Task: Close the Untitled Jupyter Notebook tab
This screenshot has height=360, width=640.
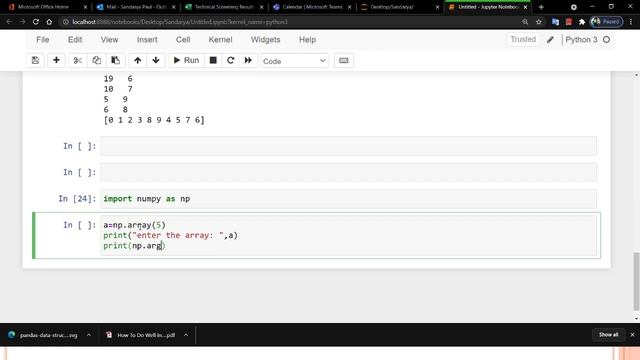Action: tap(525, 7)
